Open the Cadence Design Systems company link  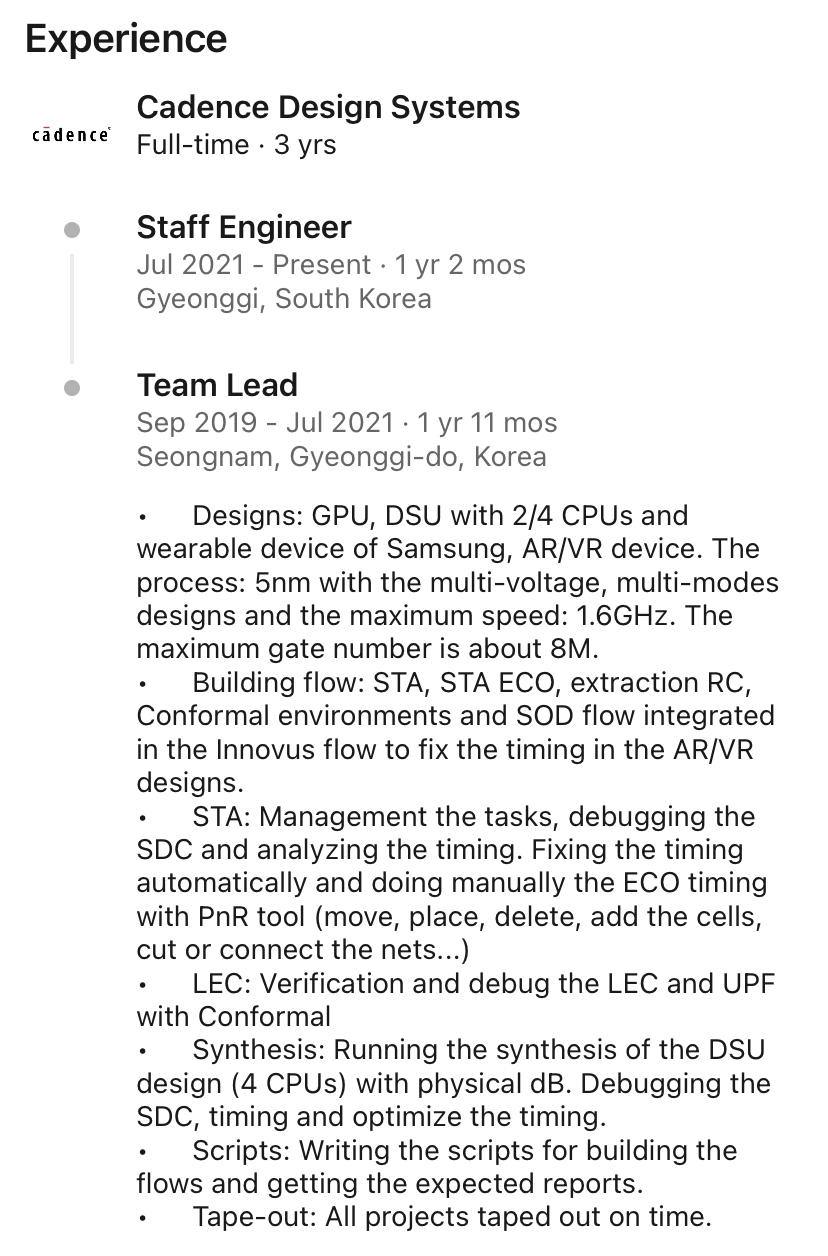[x=328, y=107]
